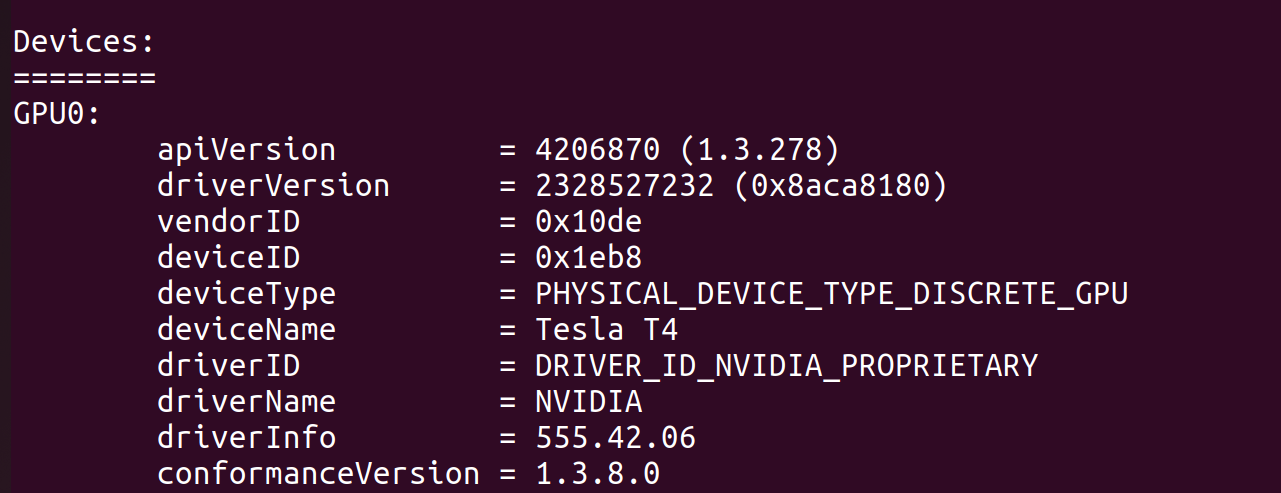Screen dimensions: 1281x493
Task: Click the deviceType property name
Action: [246, 294]
